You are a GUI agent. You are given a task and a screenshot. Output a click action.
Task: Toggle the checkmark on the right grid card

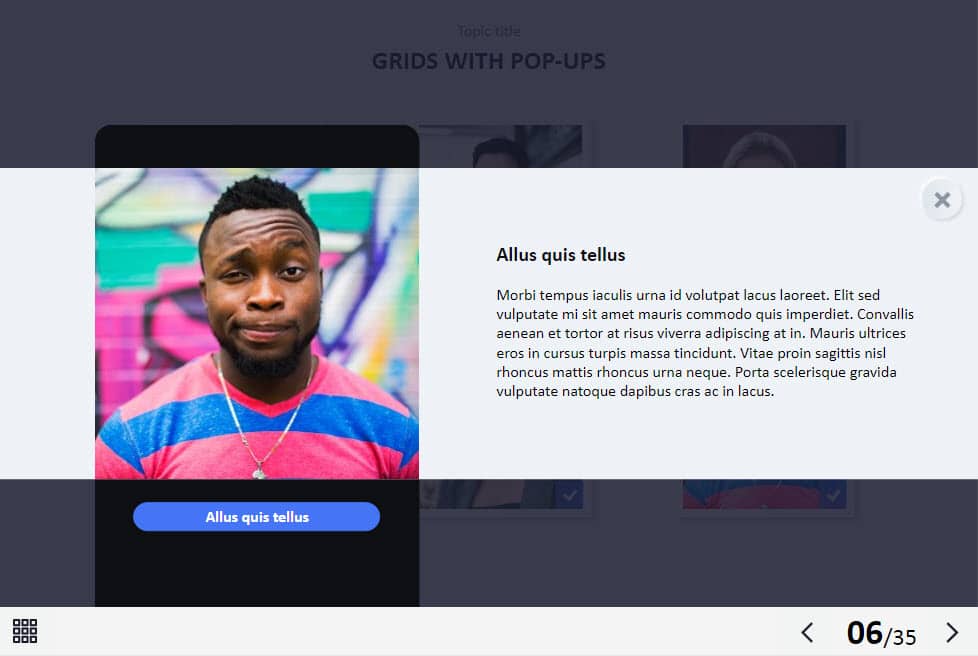[833, 496]
